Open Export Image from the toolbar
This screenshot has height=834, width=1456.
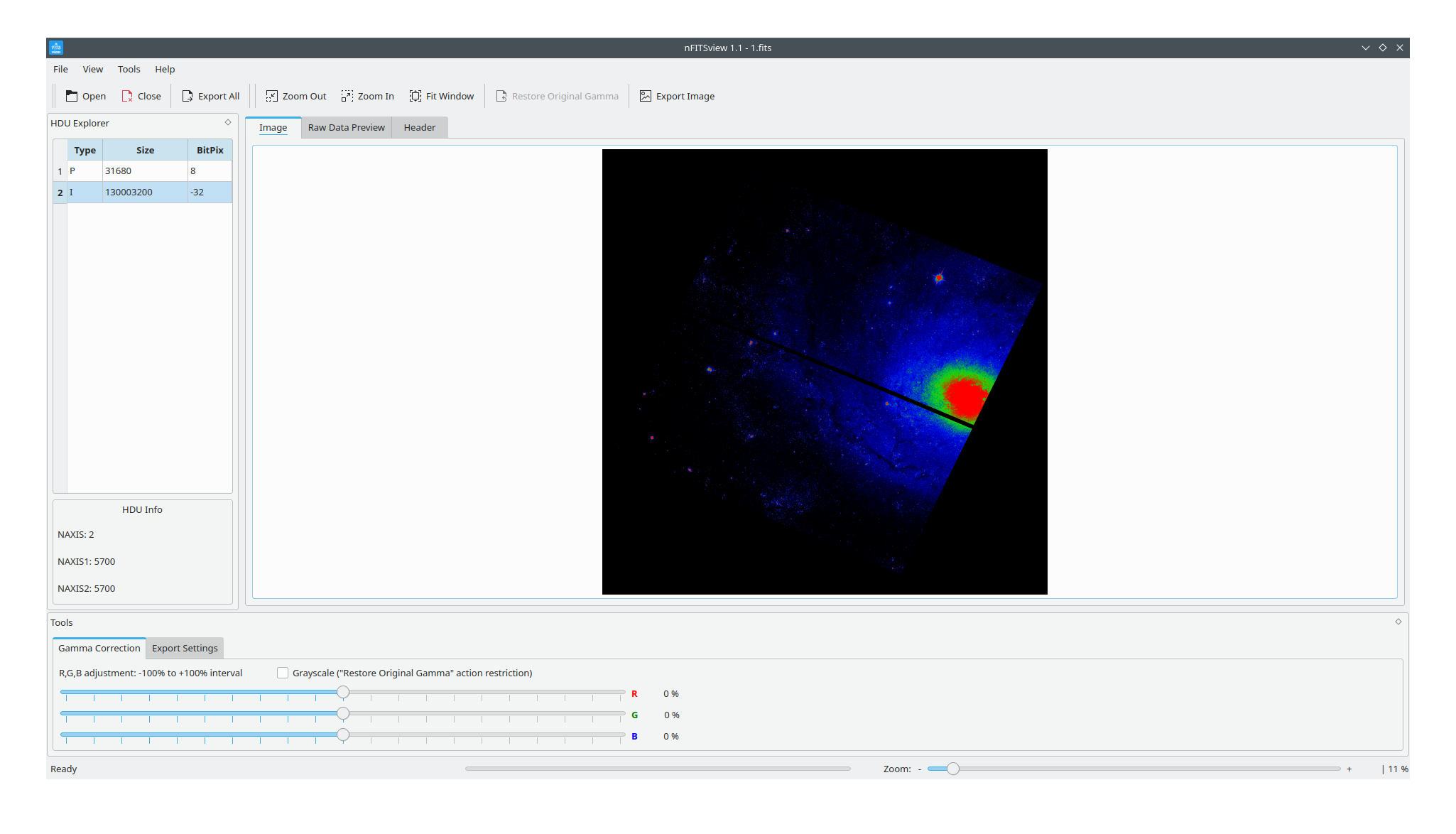click(x=676, y=96)
